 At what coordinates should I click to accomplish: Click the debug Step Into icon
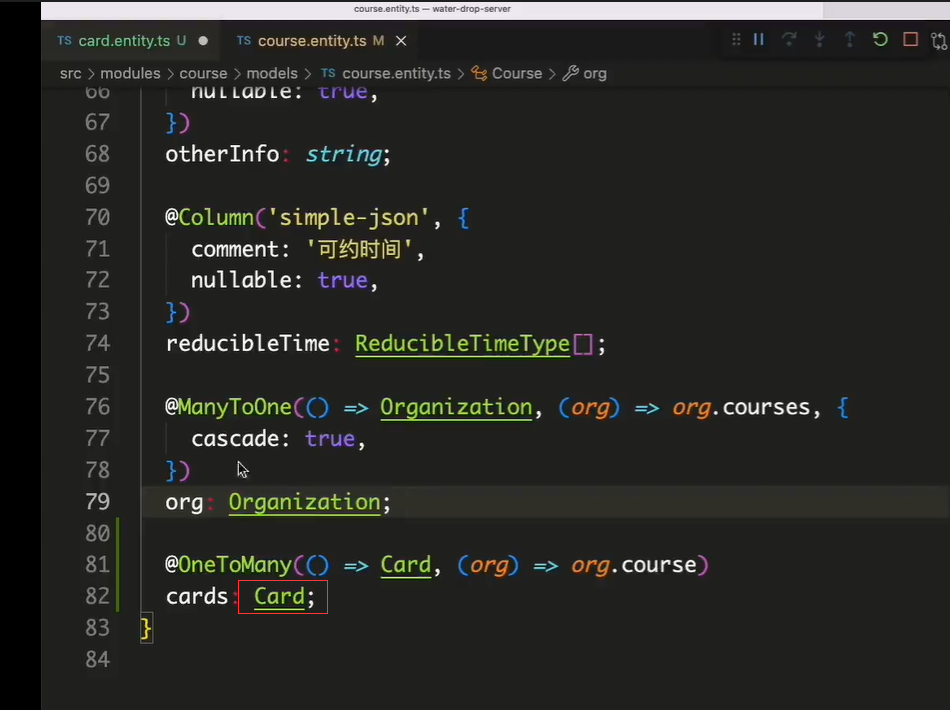click(819, 39)
